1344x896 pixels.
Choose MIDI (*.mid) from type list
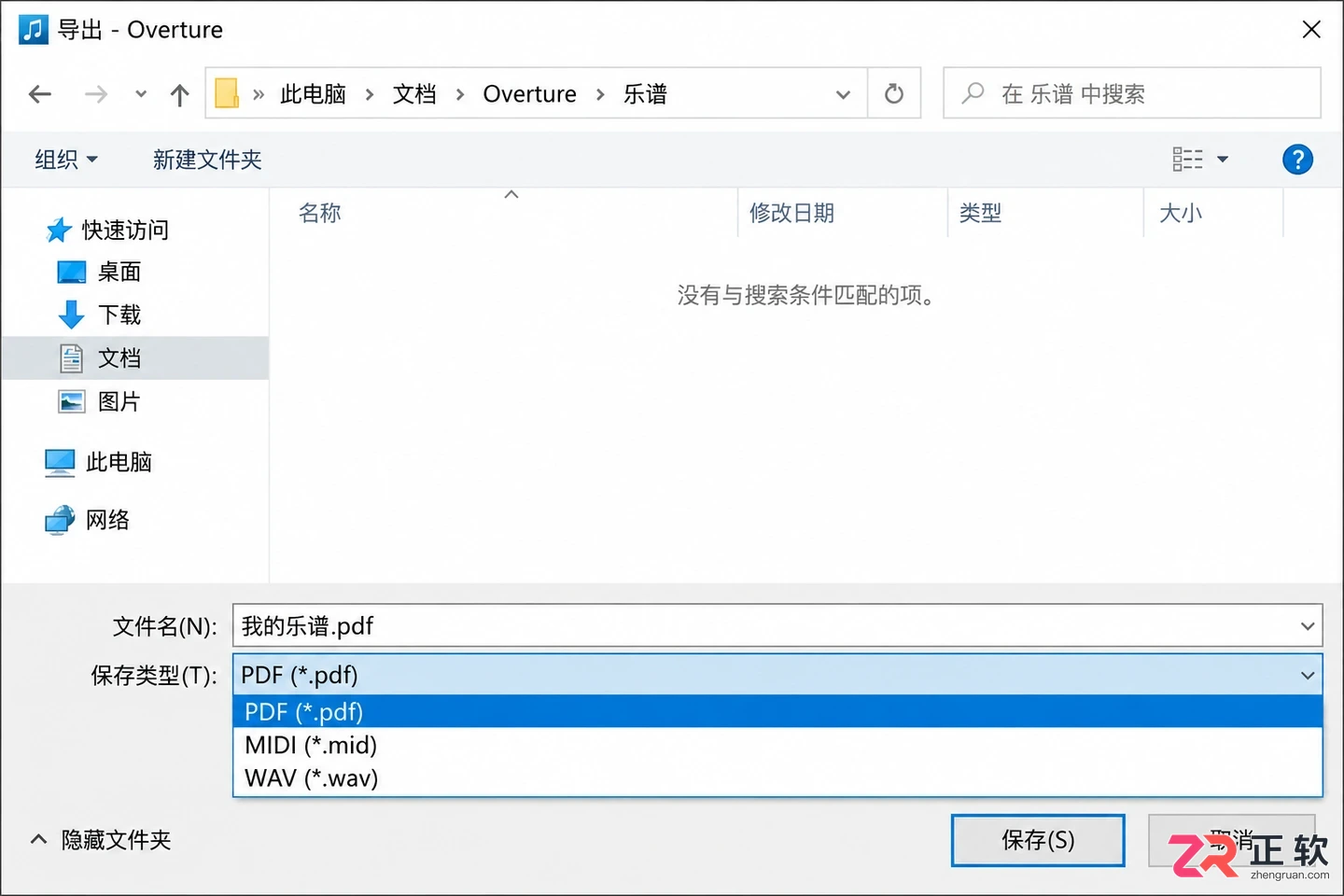coord(777,745)
